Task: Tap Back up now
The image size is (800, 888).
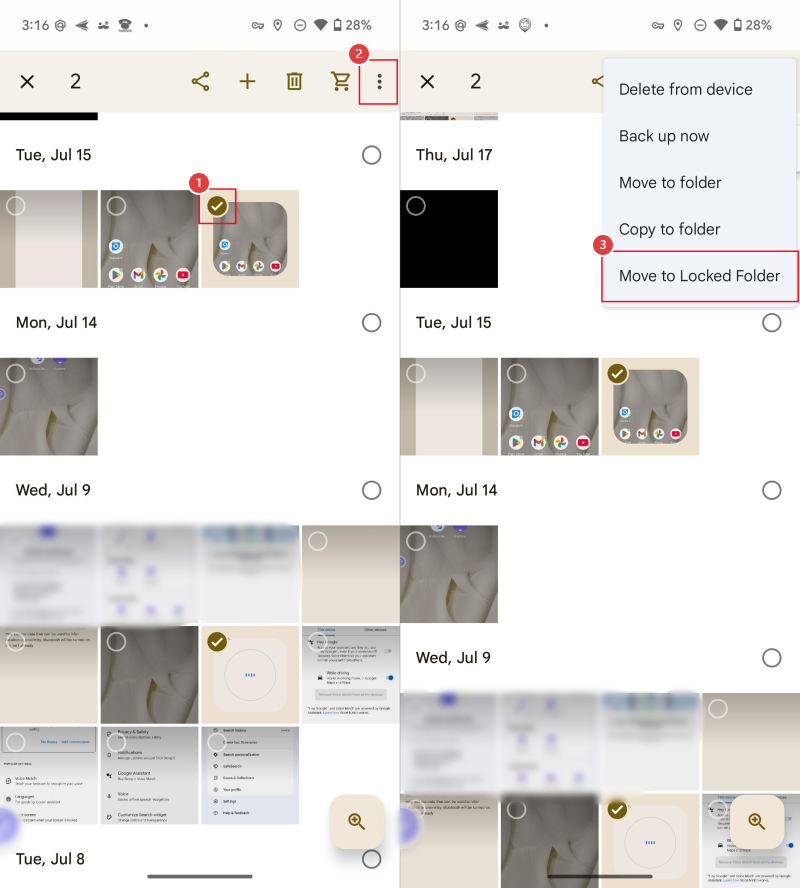Action: tap(663, 135)
